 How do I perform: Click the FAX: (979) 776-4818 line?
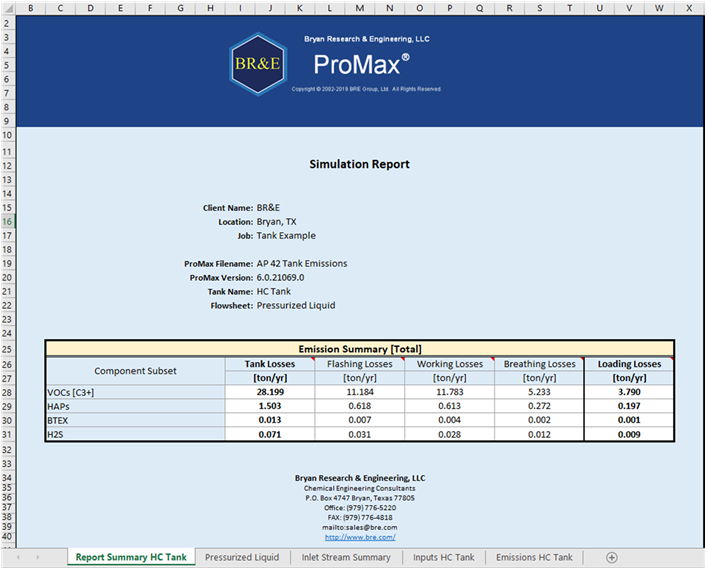click(x=360, y=518)
